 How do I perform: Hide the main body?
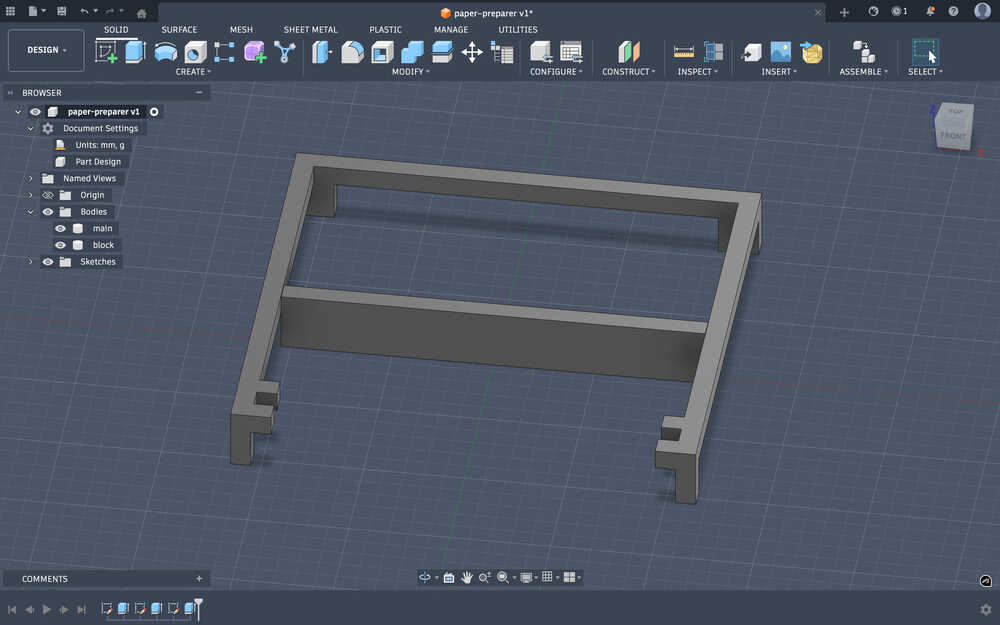[x=60, y=228]
